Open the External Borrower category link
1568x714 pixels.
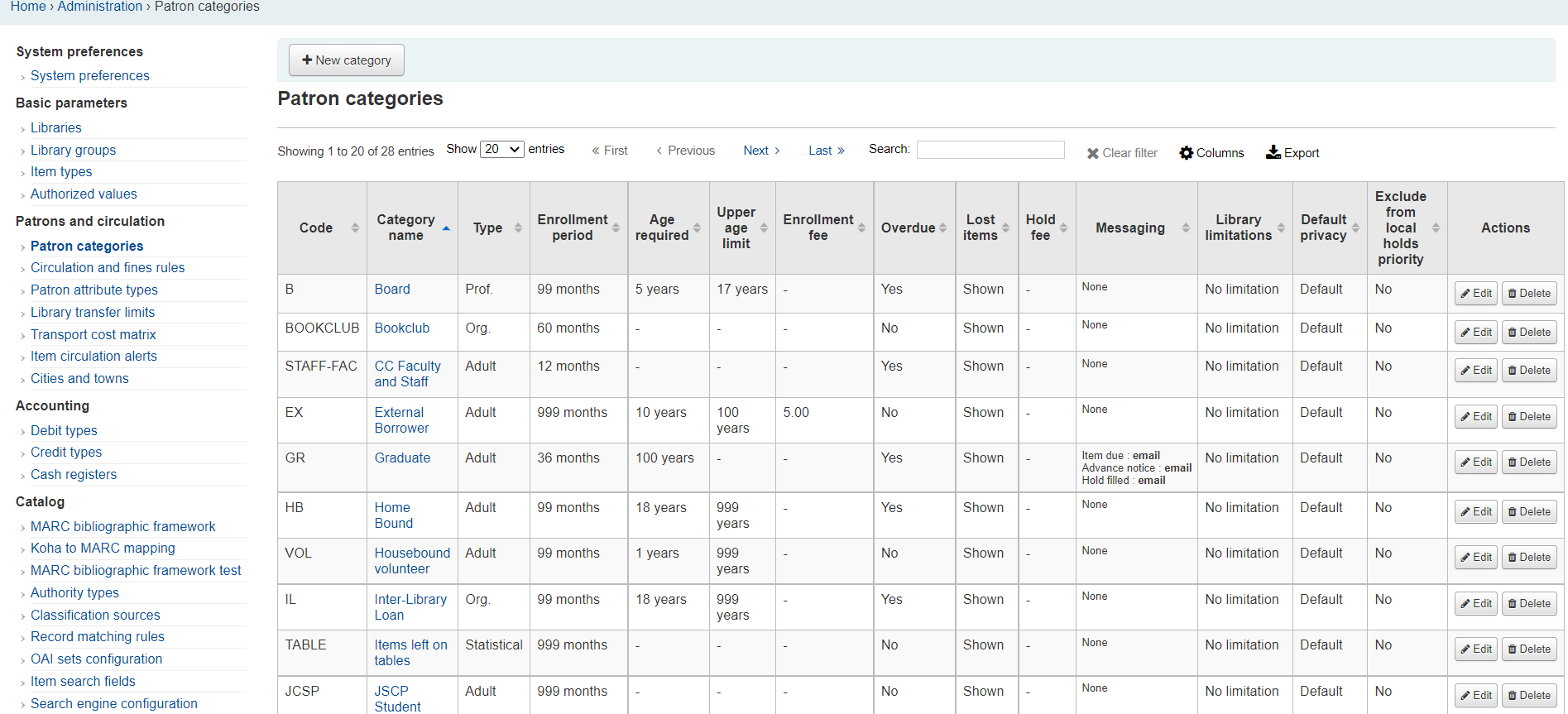[401, 420]
